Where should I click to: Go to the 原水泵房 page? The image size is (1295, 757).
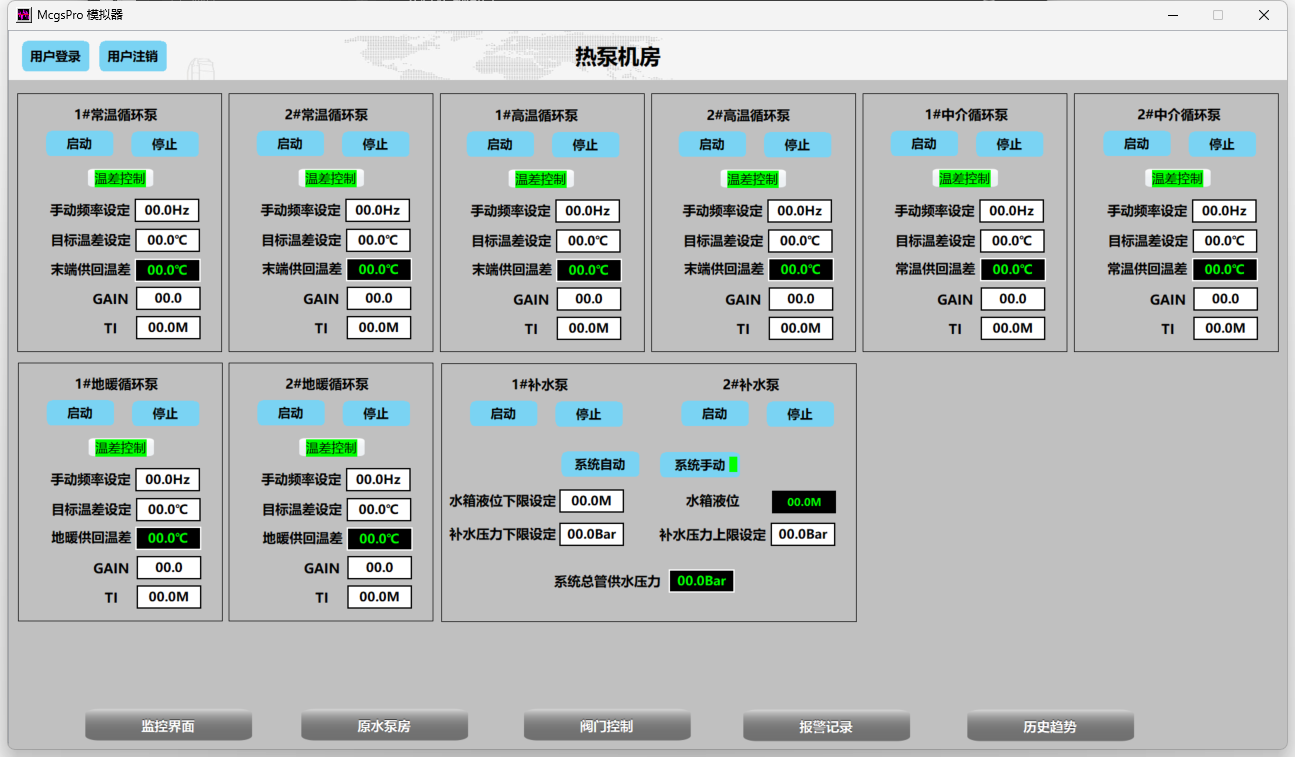(x=384, y=726)
